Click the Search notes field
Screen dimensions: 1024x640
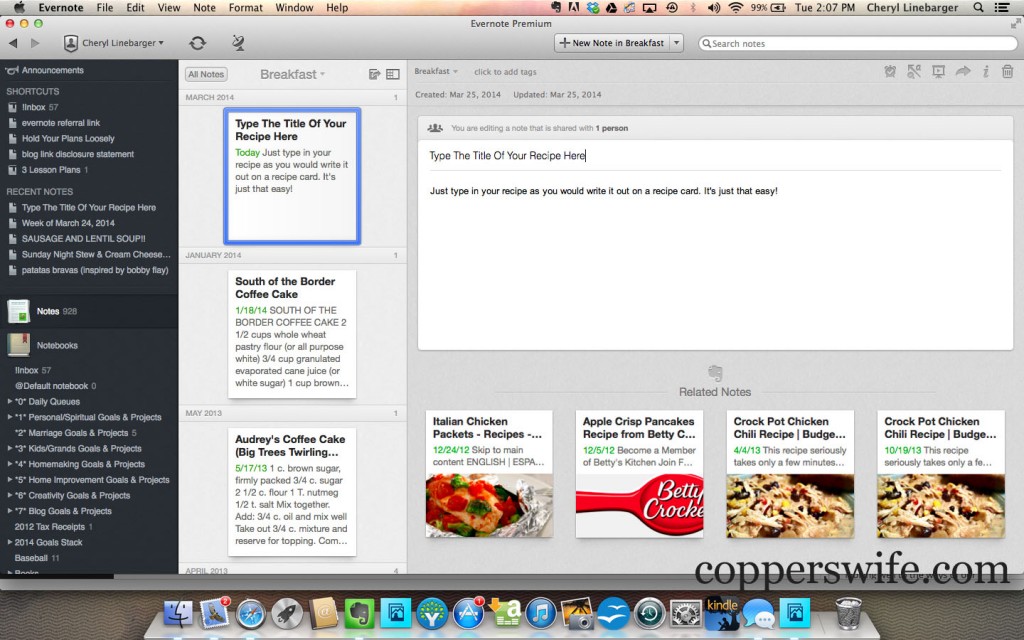(x=857, y=43)
